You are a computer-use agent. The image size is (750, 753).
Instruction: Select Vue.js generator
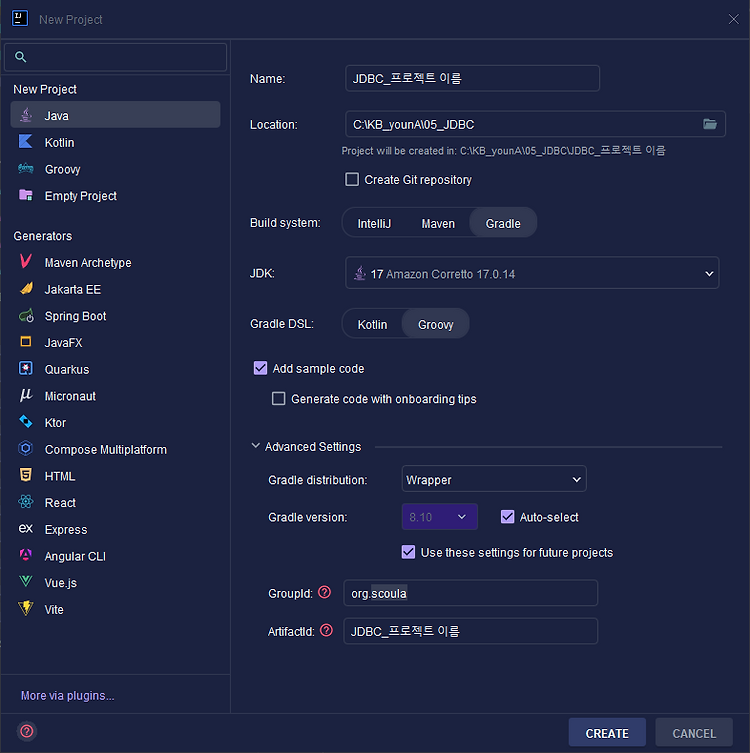[x=115, y=582]
